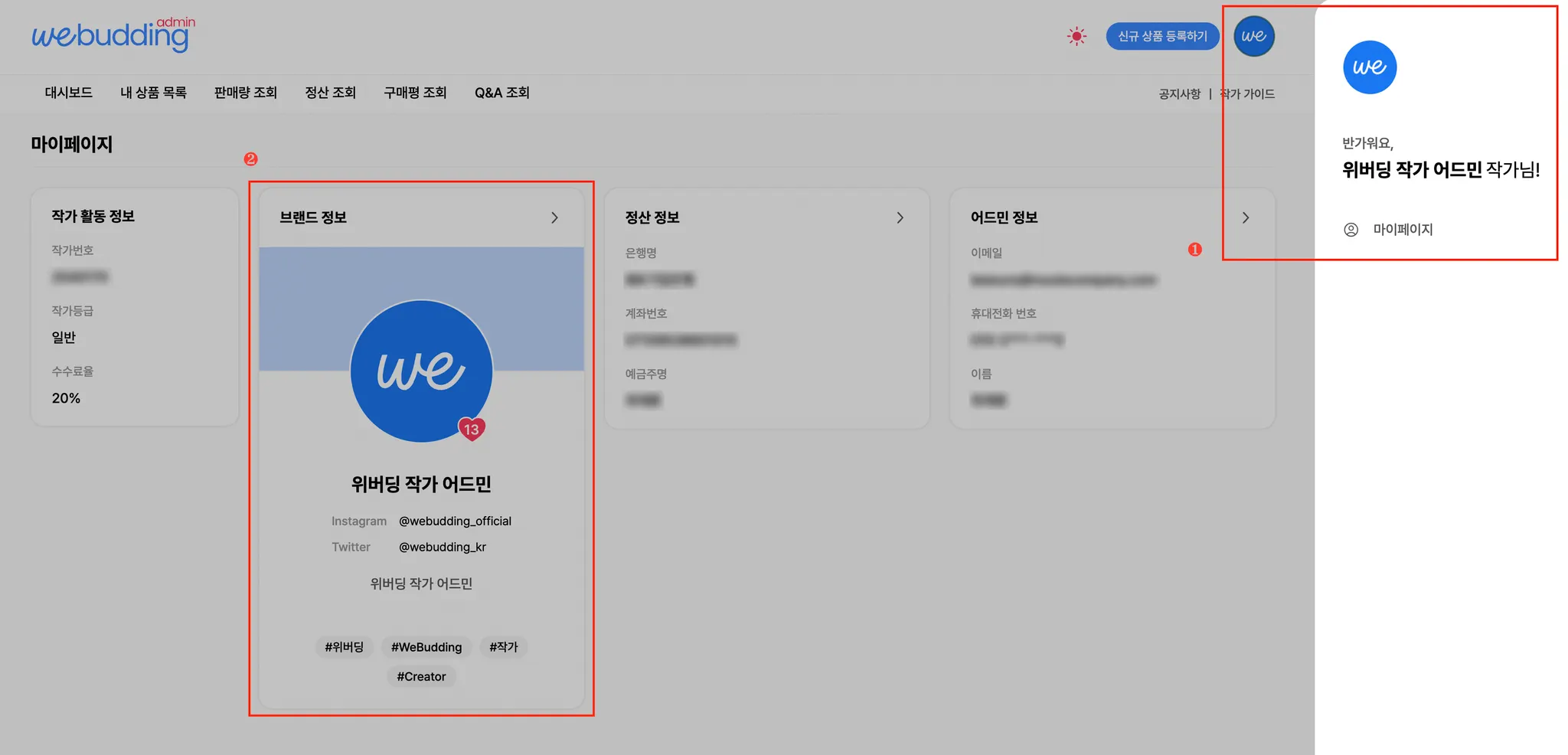Toggle the sun light-mode theme icon
The height and width of the screenshot is (755, 1568).
pos(1076,36)
